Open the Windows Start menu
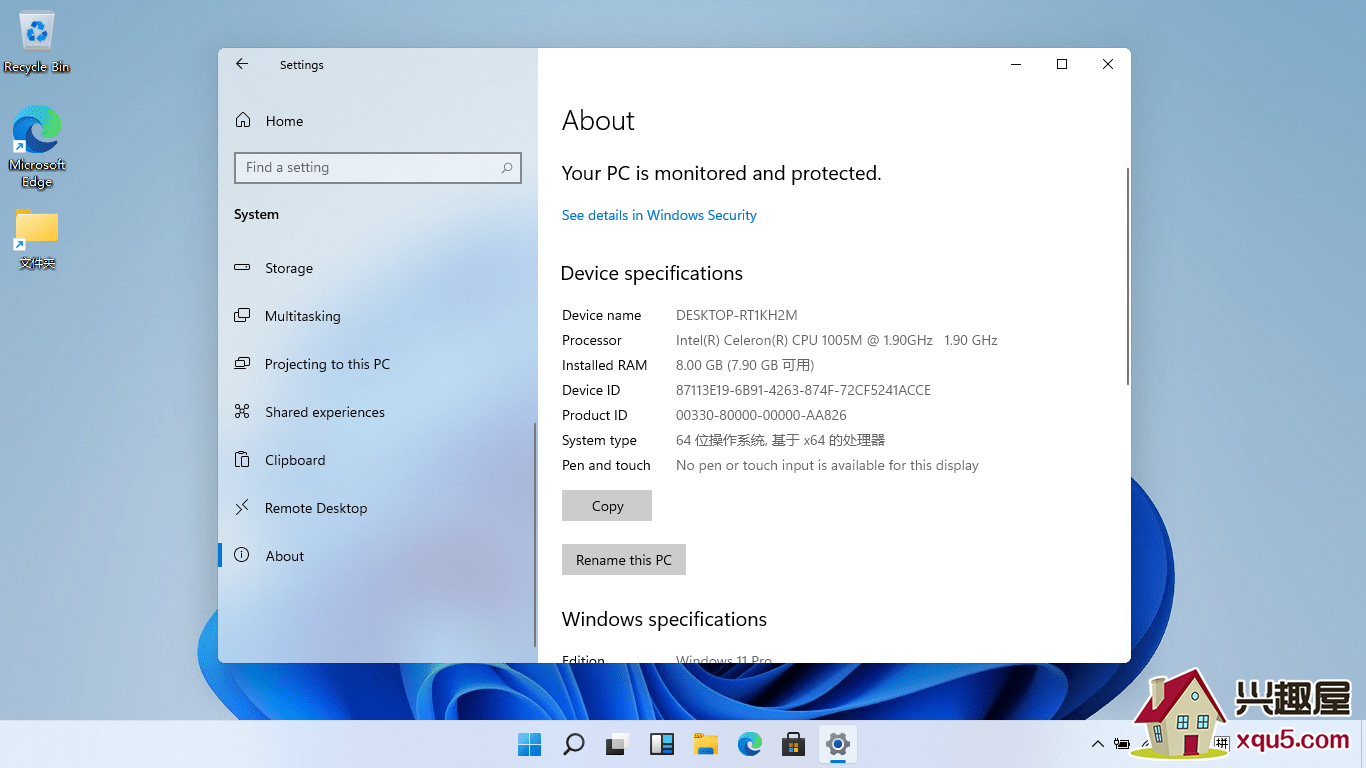1366x768 pixels. 530,744
